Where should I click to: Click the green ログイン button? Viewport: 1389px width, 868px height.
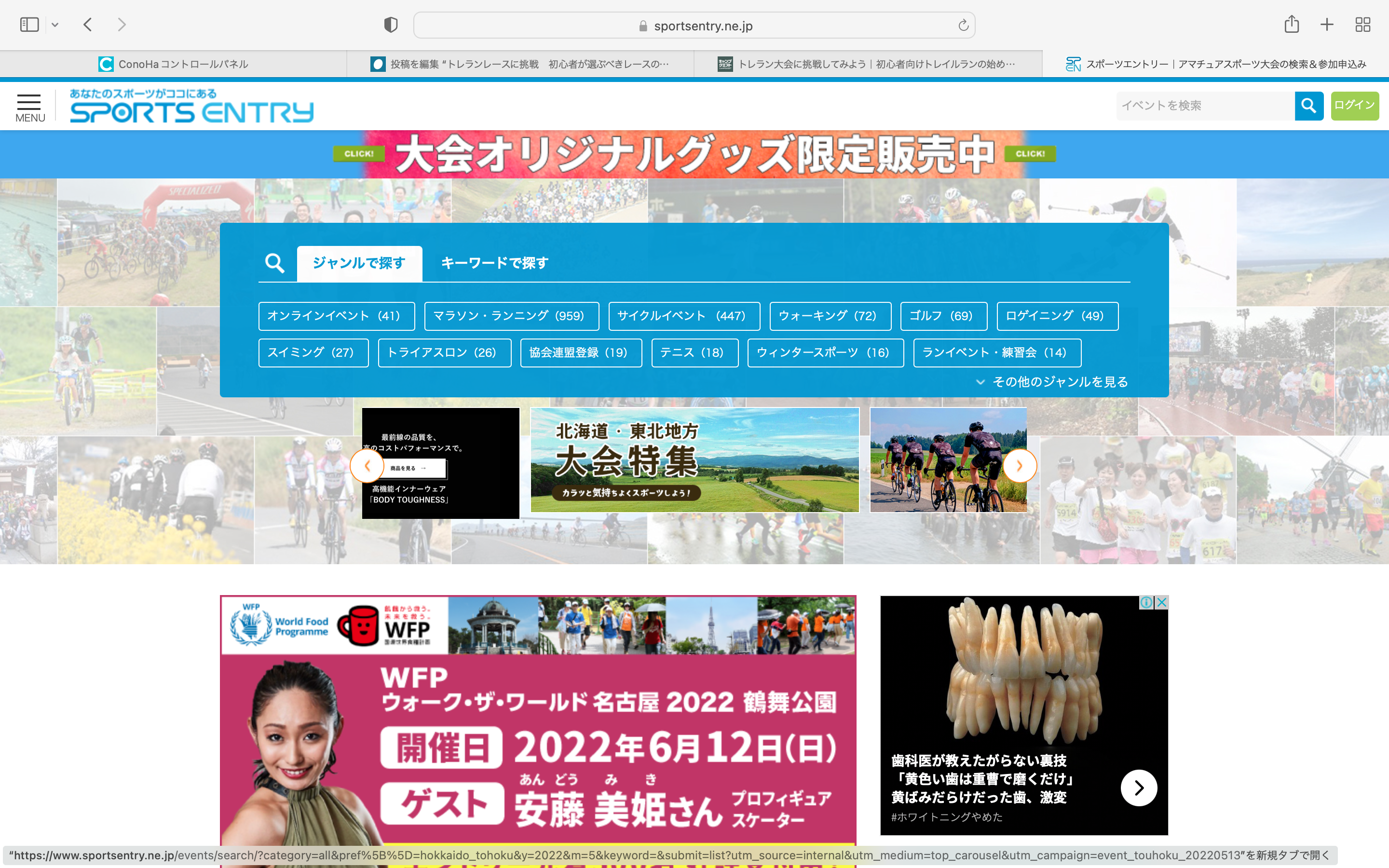click(x=1355, y=106)
